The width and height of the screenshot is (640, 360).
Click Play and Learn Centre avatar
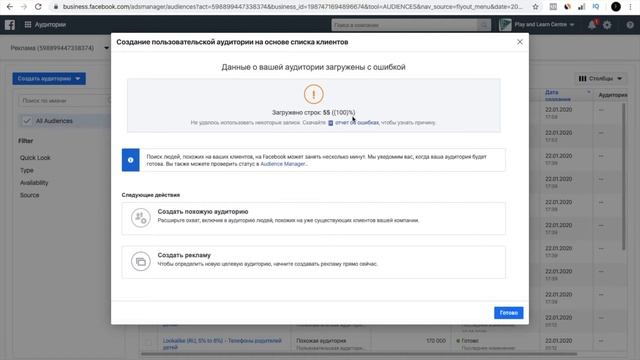(x=505, y=25)
